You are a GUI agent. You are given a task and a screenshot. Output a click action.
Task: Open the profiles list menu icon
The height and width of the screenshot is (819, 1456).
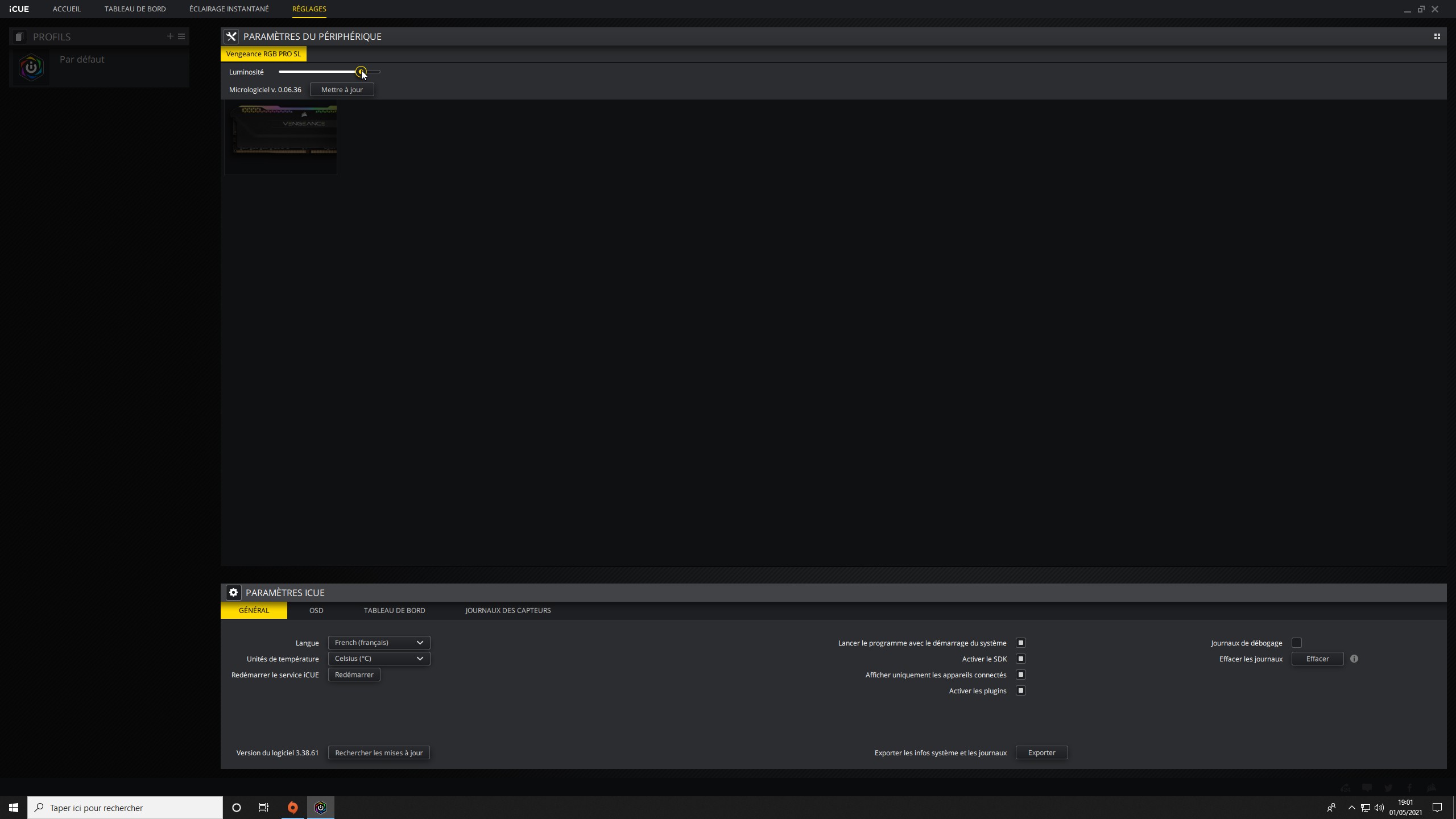[181, 36]
